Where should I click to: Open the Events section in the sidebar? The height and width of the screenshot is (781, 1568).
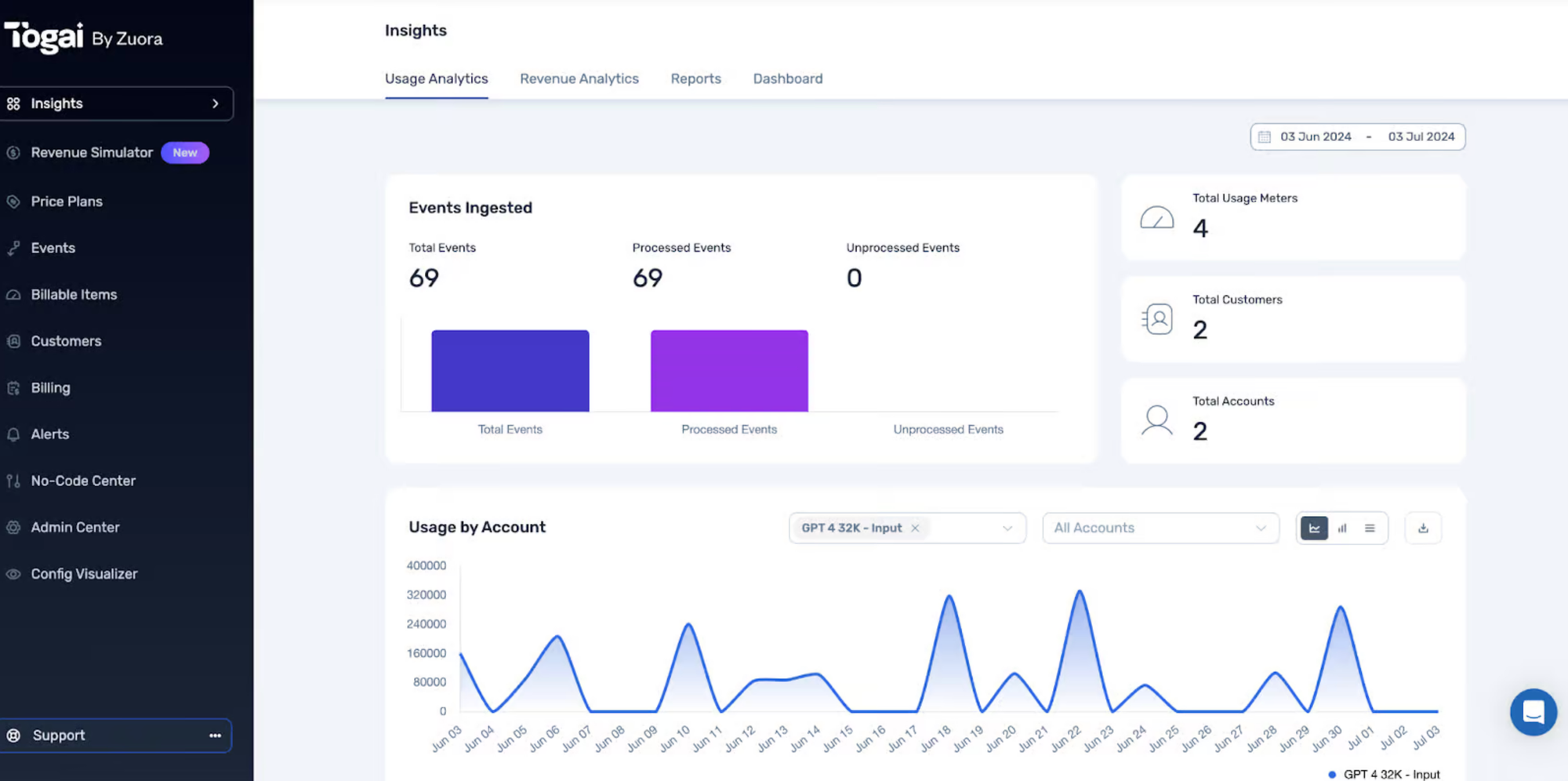(x=53, y=247)
